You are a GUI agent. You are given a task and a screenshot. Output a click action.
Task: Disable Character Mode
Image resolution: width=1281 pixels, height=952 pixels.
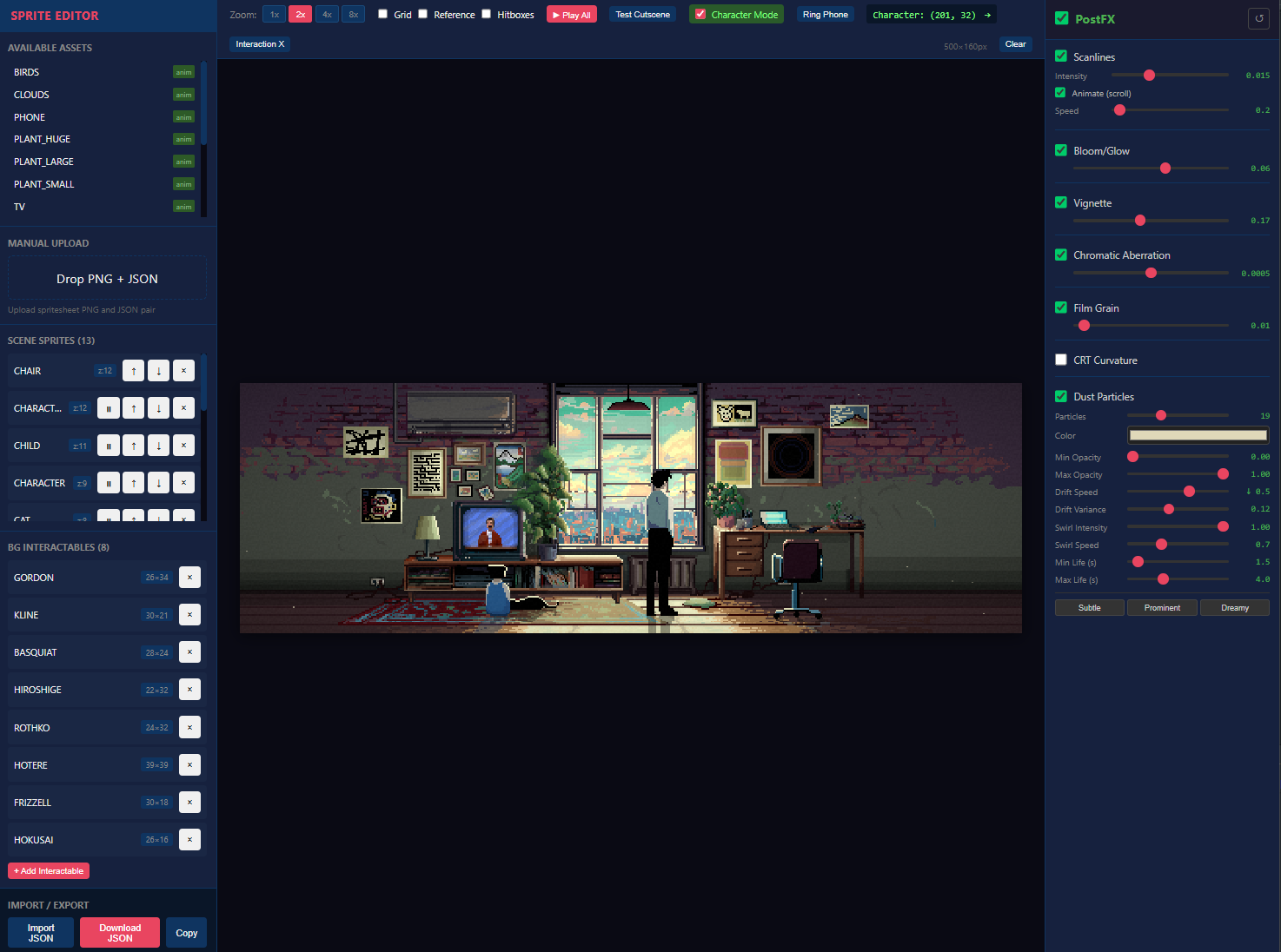pyautogui.click(x=700, y=14)
